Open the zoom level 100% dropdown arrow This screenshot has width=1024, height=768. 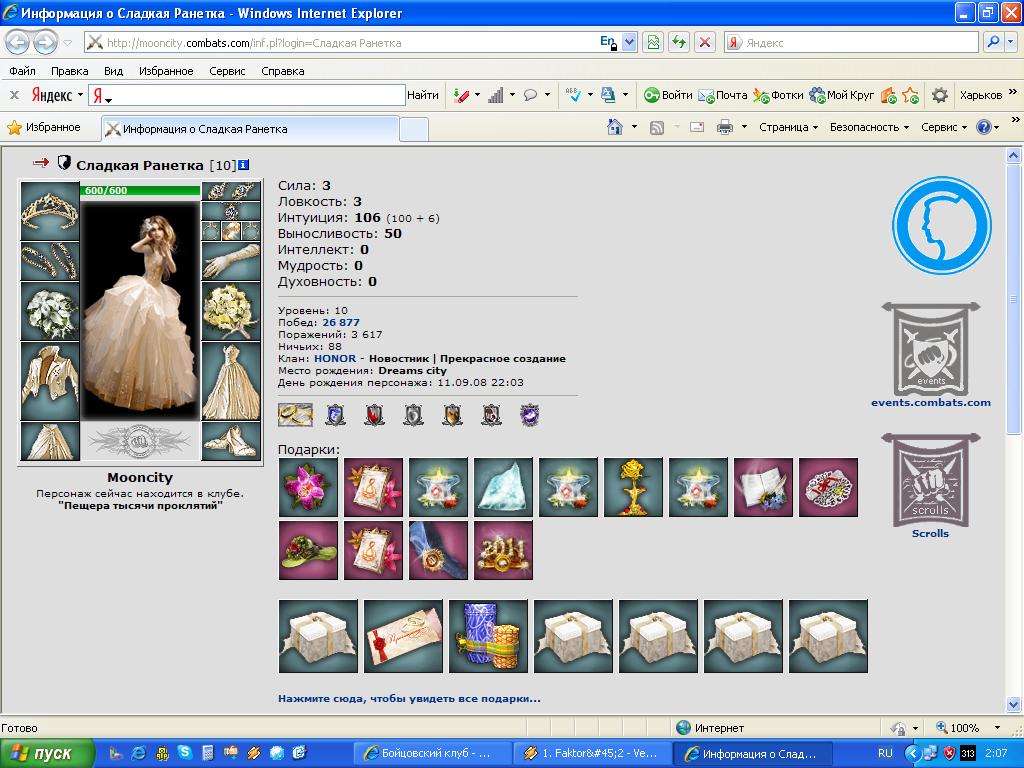click(x=997, y=728)
